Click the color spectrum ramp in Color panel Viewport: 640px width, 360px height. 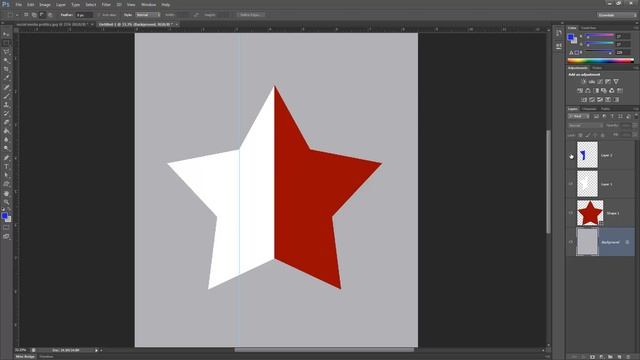pyautogui.click(x=600, y=60)
